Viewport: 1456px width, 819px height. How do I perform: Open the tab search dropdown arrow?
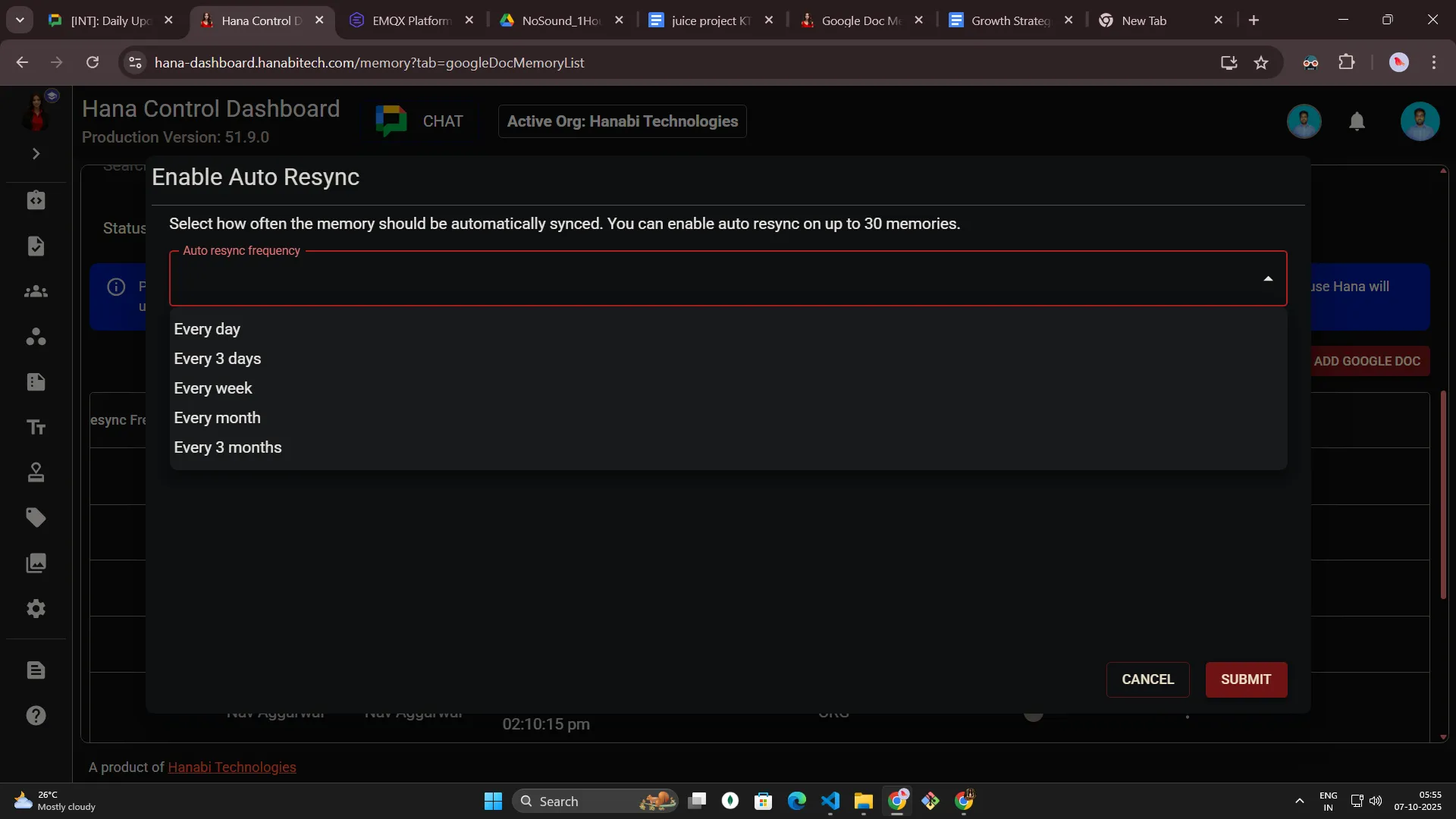pos(20,20)
